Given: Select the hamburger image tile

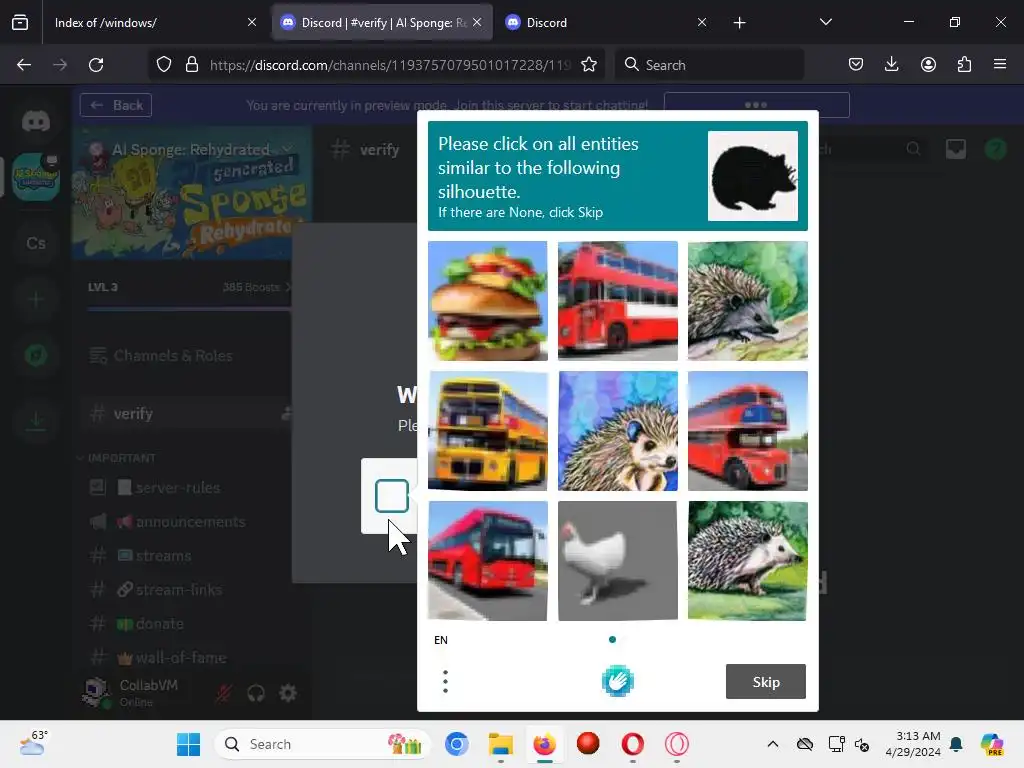Looking at the screenshot, I should [x=487, y=301].
